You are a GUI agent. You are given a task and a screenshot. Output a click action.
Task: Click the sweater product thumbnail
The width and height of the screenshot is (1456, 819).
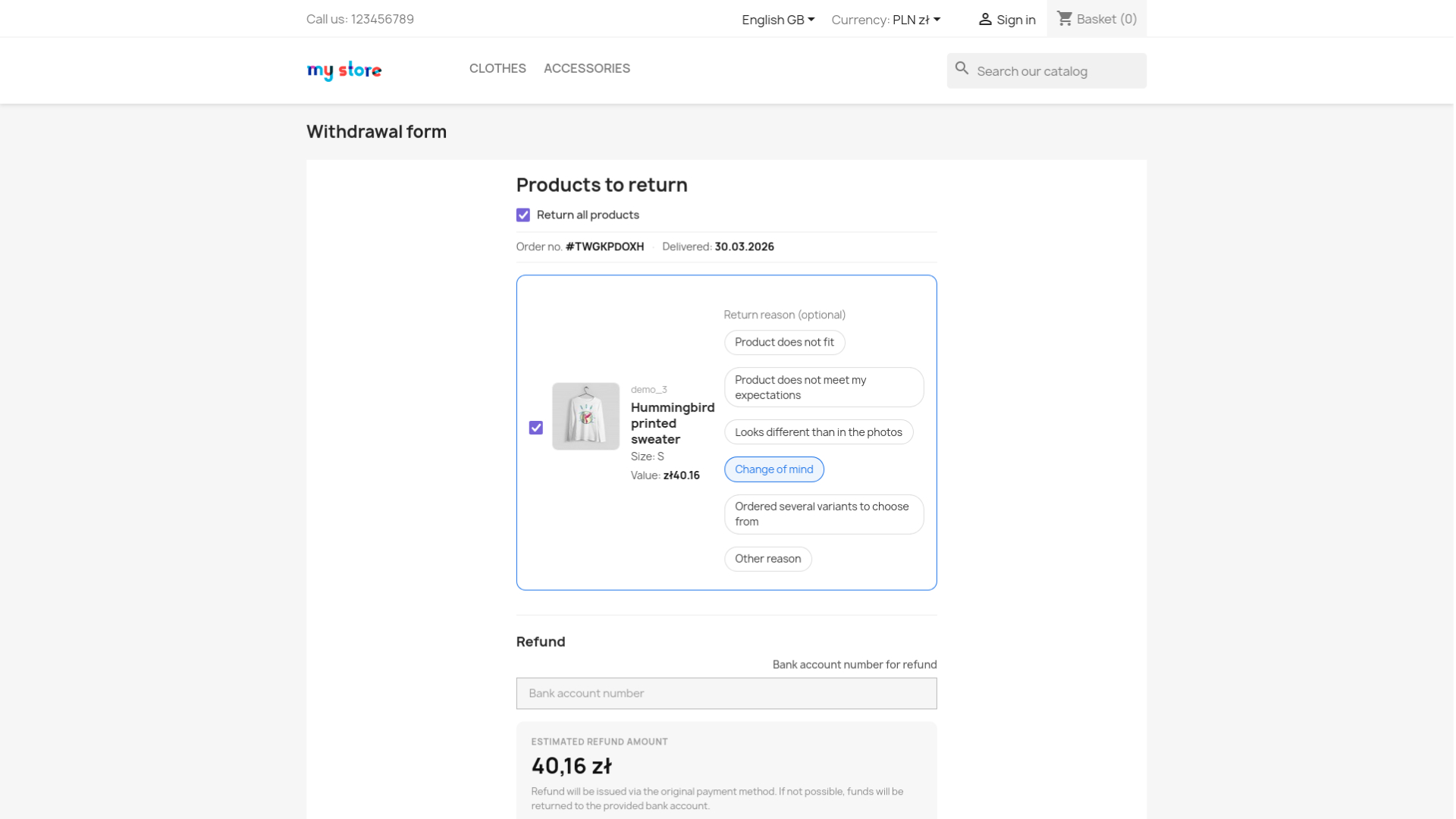pos(585,416)
